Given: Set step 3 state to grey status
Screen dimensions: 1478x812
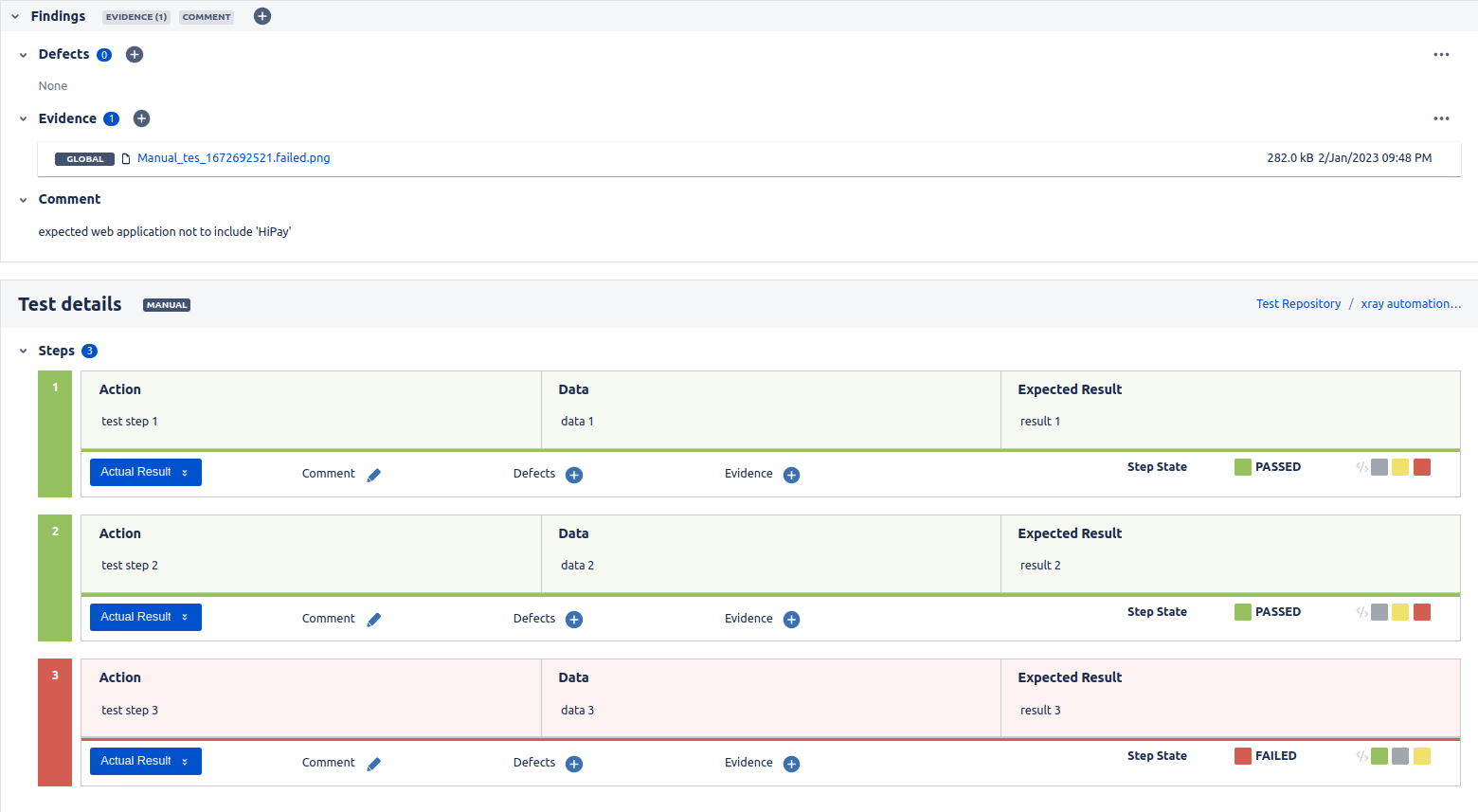Looking at the screenshot, I should pyautogui.click(x=1400, y=756).
